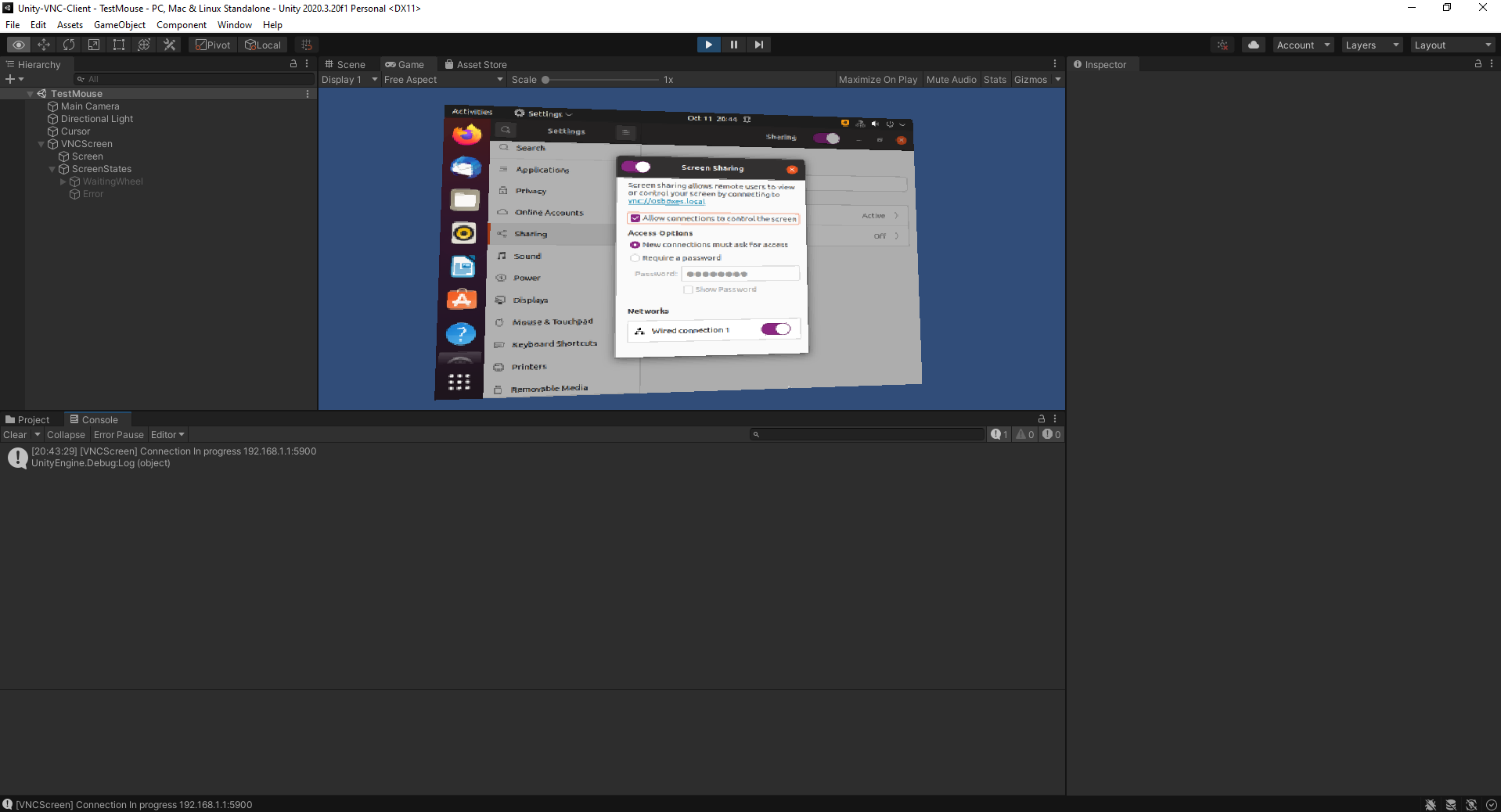Toggle grid snapping icon in toolbar
This screenshot has width=1501, height=812.
pos(307,45)
